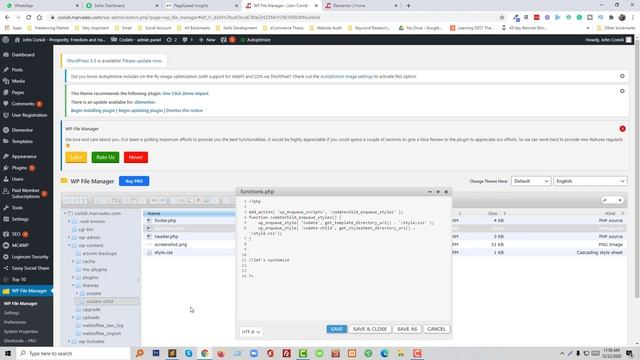Click the Elementor sidebar icon
This screenshot has height=360, width=640.
coord(6,130)
